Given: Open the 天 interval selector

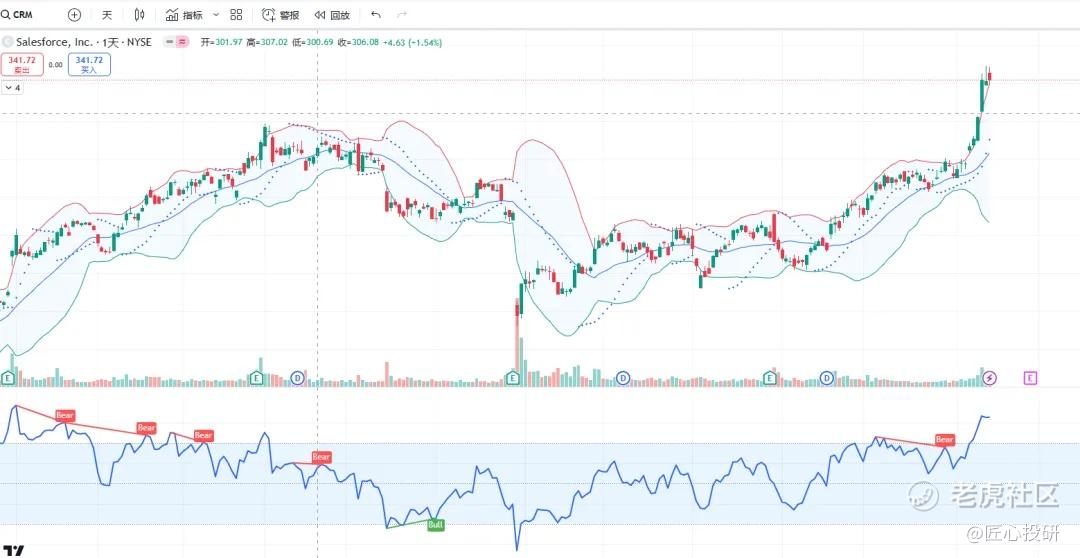Looking at the screenshot, I should click(x=107, y=14).
